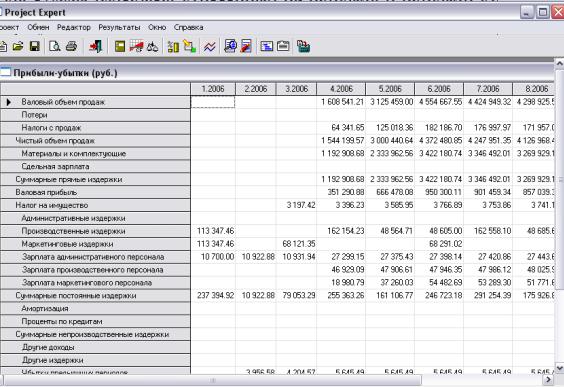Open the Справка menu
The height and width of the screenshot is (387, 564).
[188, 27]
